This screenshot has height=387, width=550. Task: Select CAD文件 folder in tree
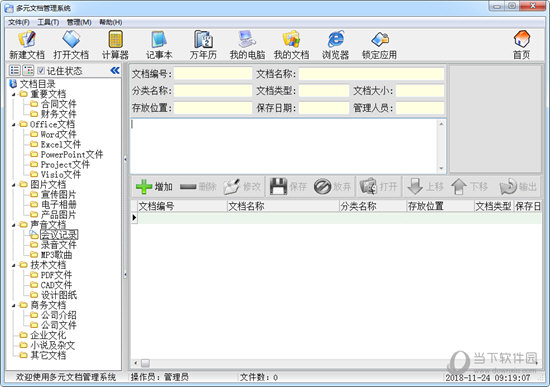click(x=56, y=286)
